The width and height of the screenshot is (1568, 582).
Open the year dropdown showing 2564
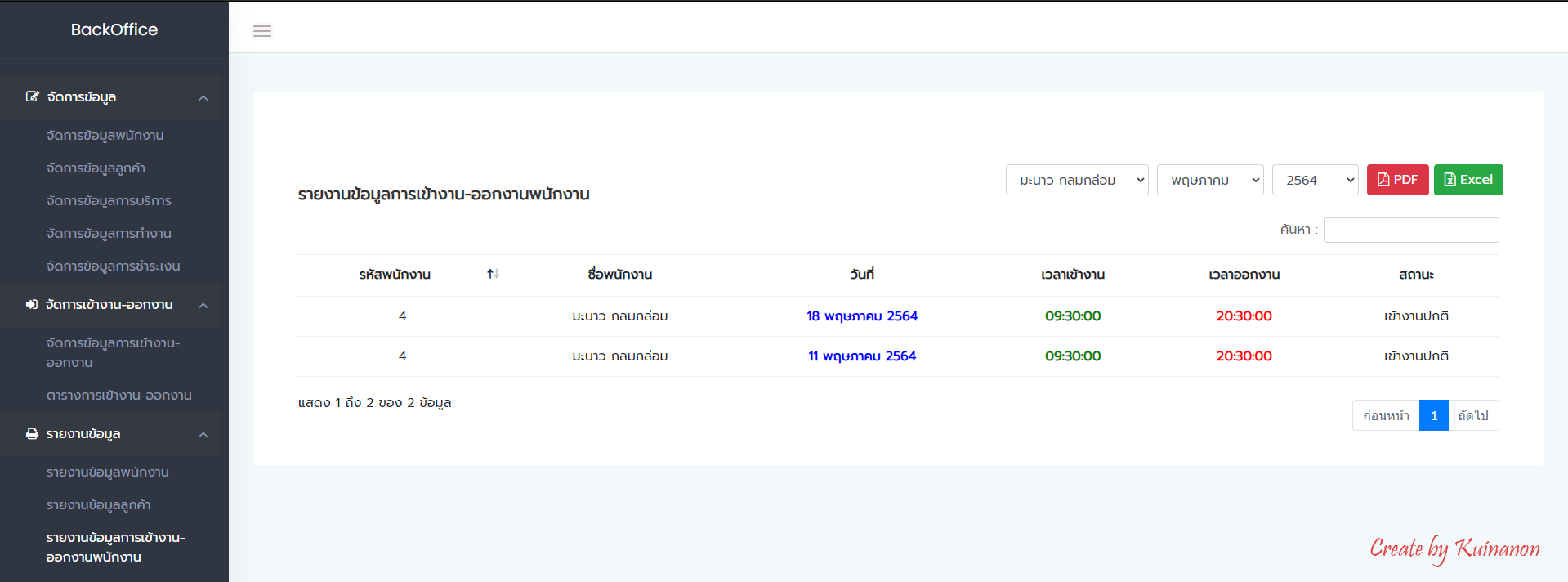coord(1314,180)
